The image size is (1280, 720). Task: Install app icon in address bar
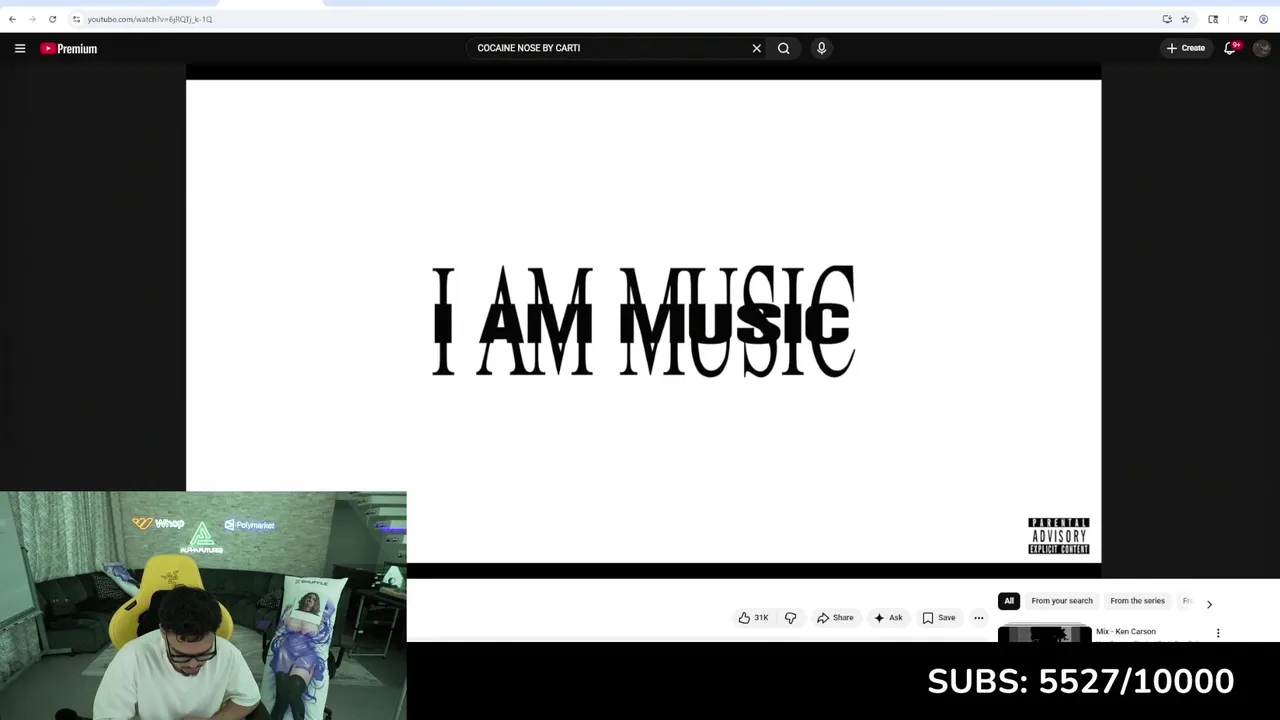pos(1167,19)
